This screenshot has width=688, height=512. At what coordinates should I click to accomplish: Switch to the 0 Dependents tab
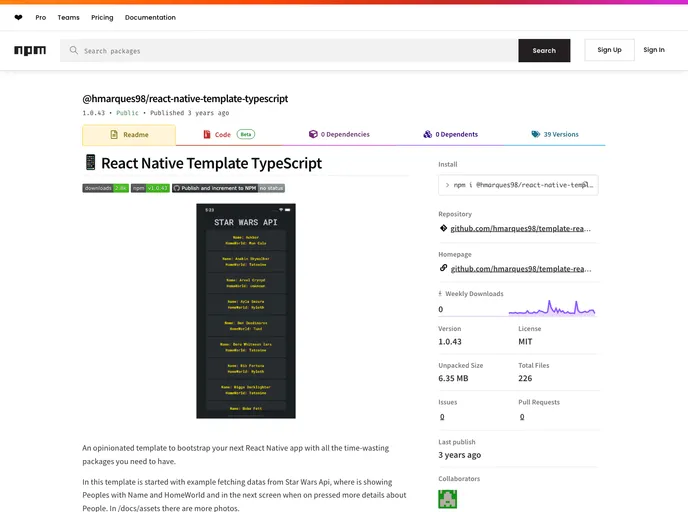451,134
